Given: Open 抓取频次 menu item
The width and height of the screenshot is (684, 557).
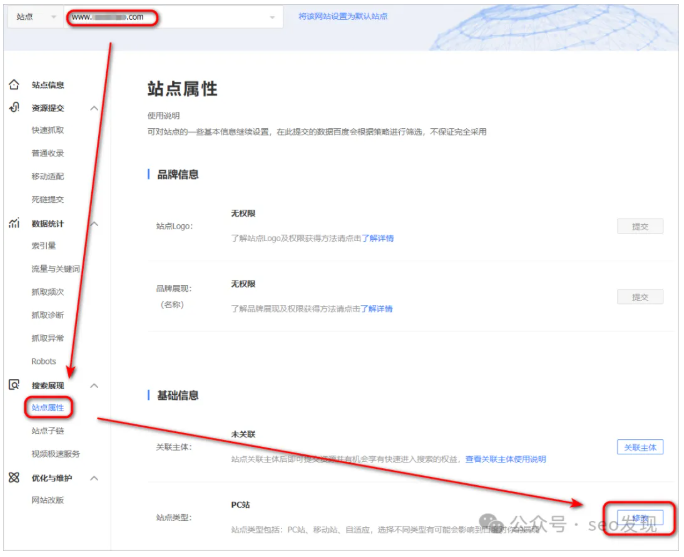Looking at the screenshot, I should point(48,292).
